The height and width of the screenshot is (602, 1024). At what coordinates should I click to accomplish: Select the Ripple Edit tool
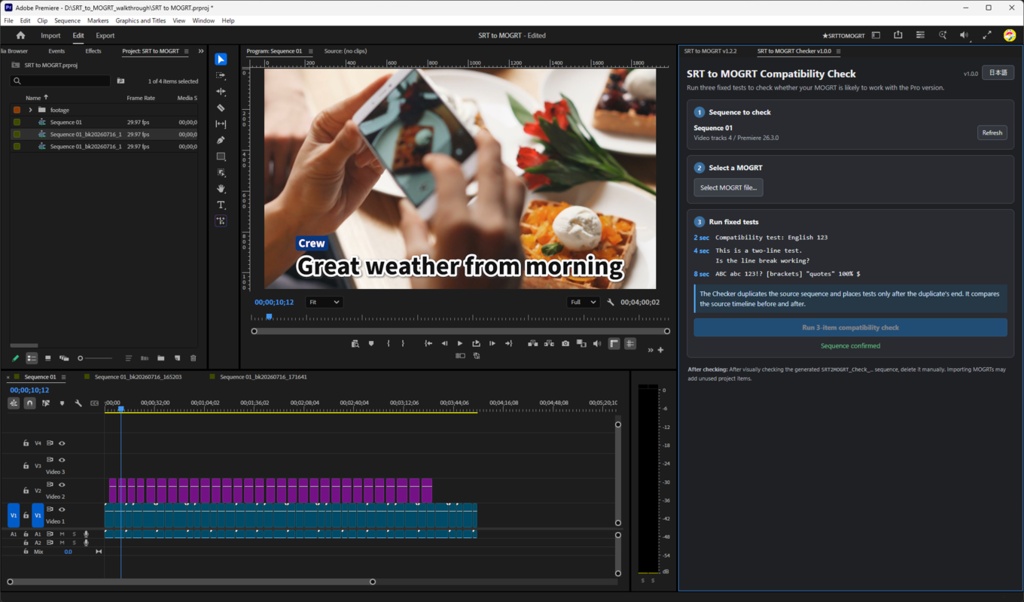(221, 92)
